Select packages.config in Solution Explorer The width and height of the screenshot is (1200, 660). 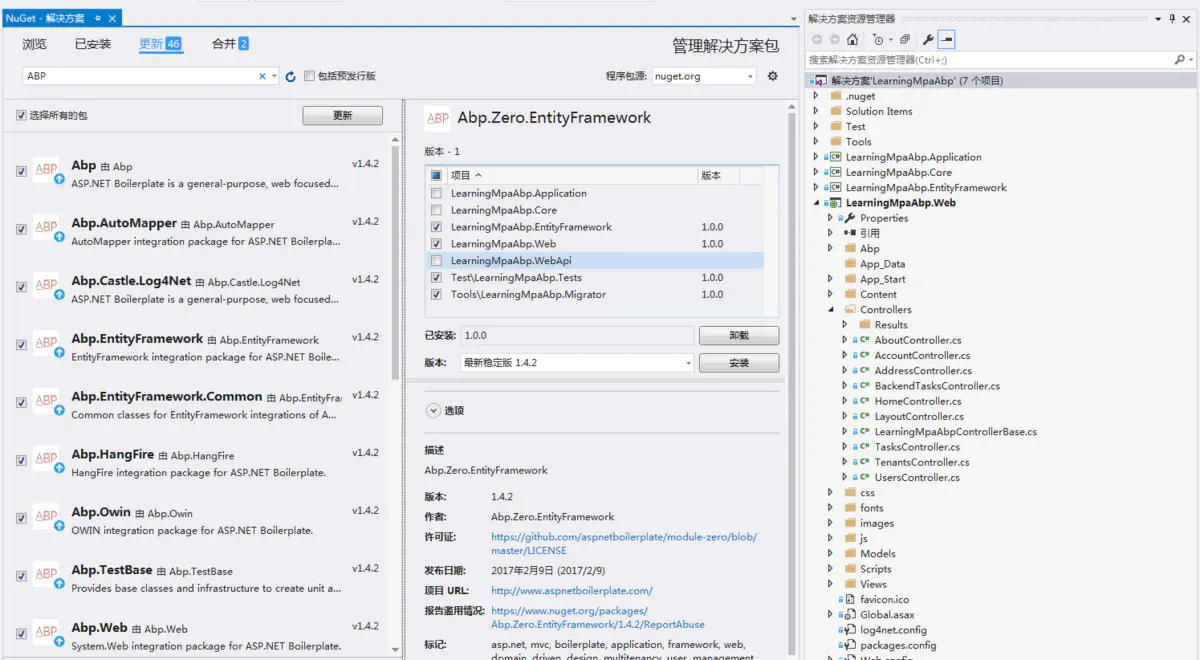tap(898, 645)
